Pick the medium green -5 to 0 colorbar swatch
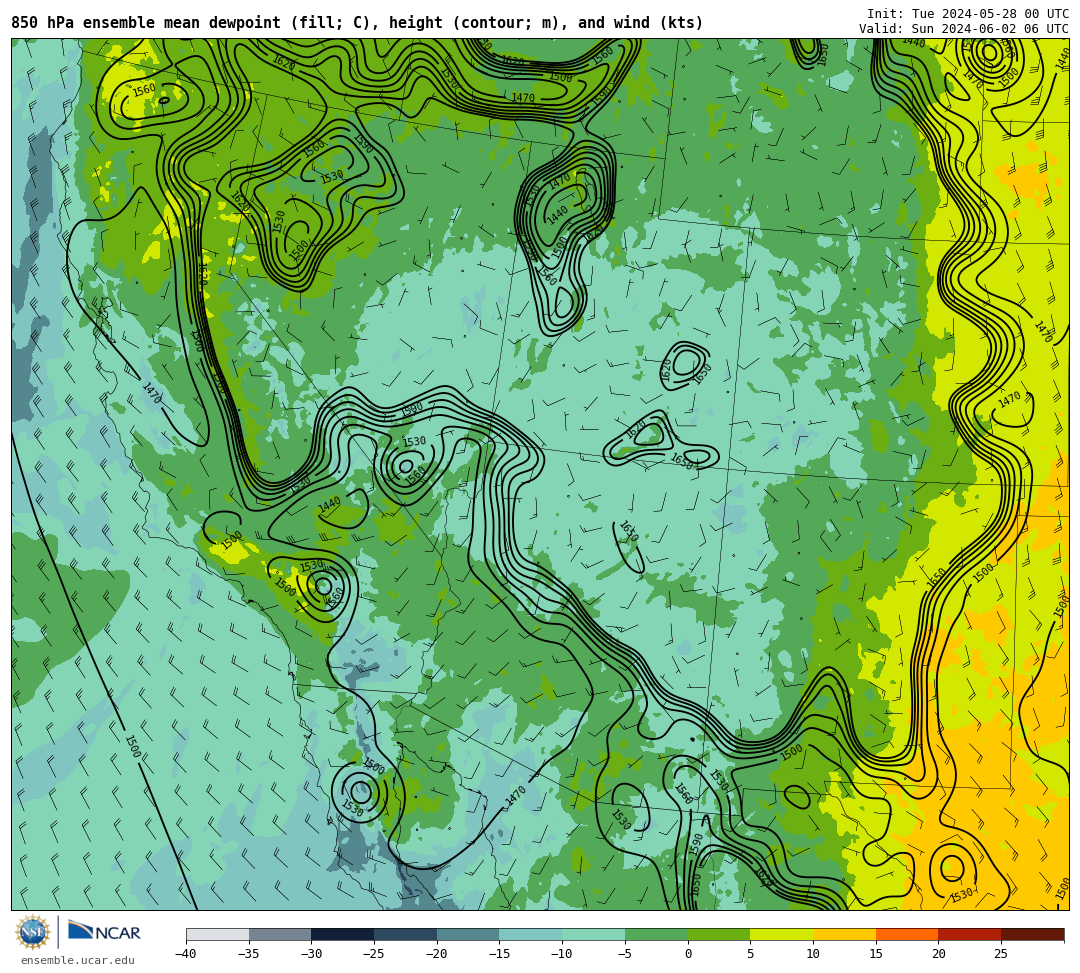This screenshot has width=1080, height=973. pyautogui.click(x=656, y=934)
